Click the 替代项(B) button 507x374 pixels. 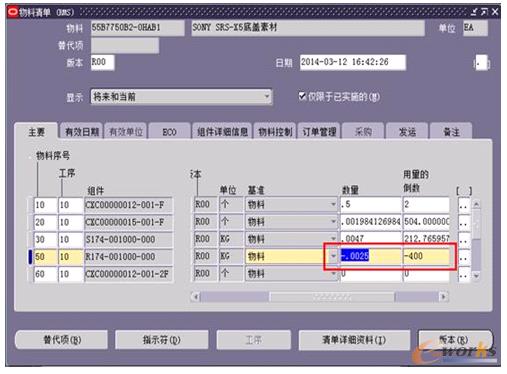62,340
